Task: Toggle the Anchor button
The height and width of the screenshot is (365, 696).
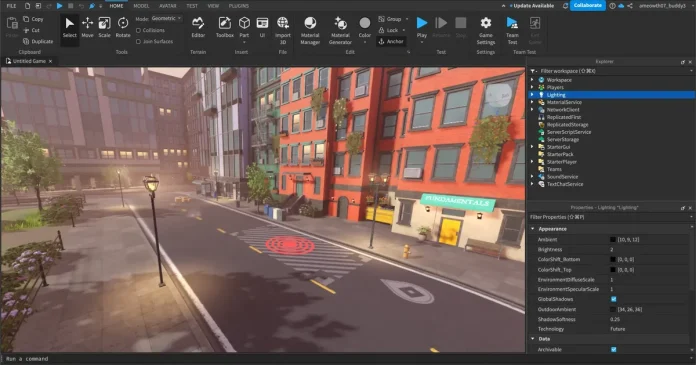Action: [x=391, y=41]
